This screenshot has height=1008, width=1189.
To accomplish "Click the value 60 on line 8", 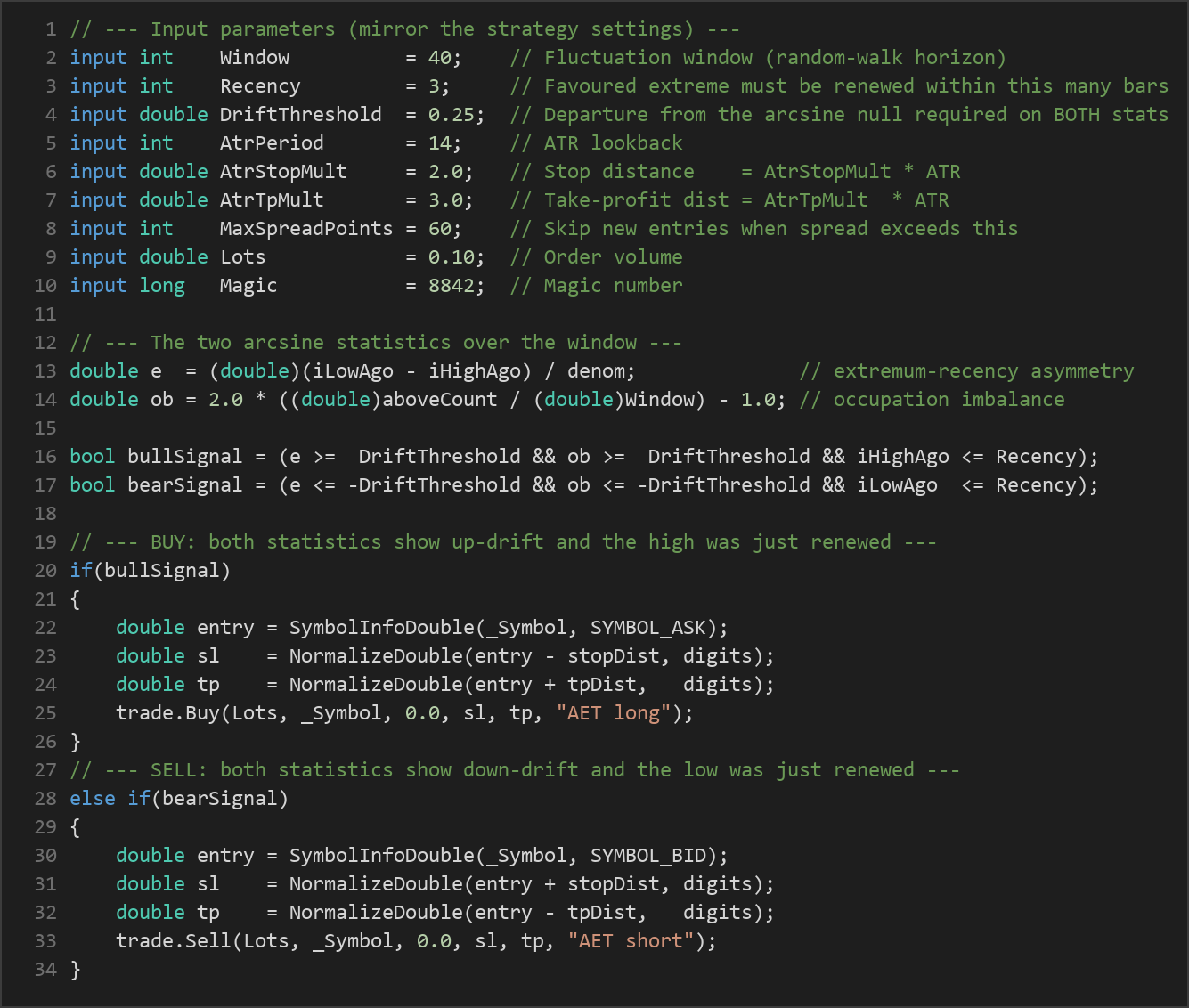I will pos(439,229).
